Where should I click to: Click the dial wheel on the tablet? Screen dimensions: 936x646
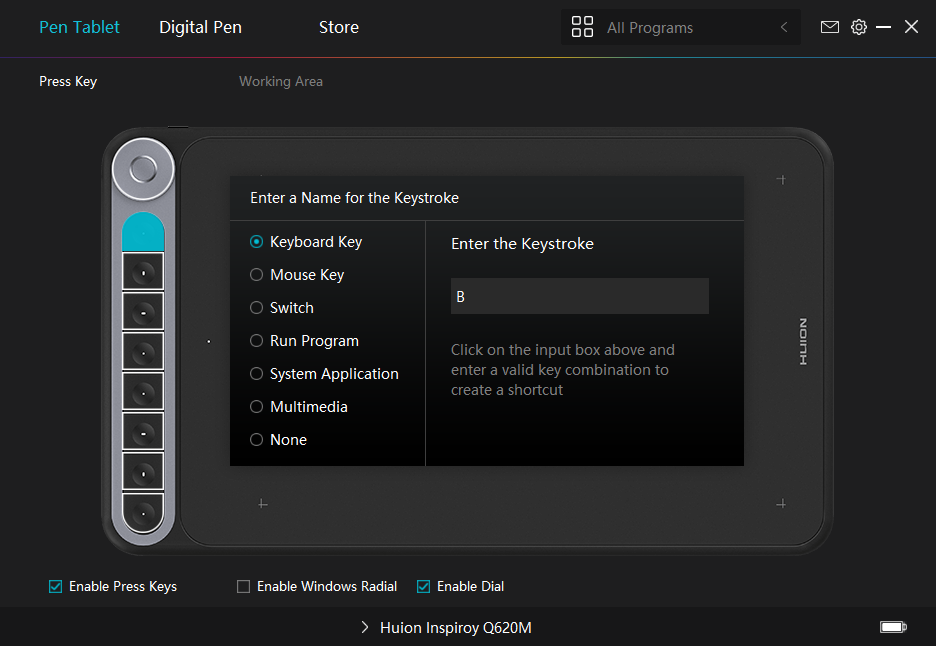(x=143, y=168)
